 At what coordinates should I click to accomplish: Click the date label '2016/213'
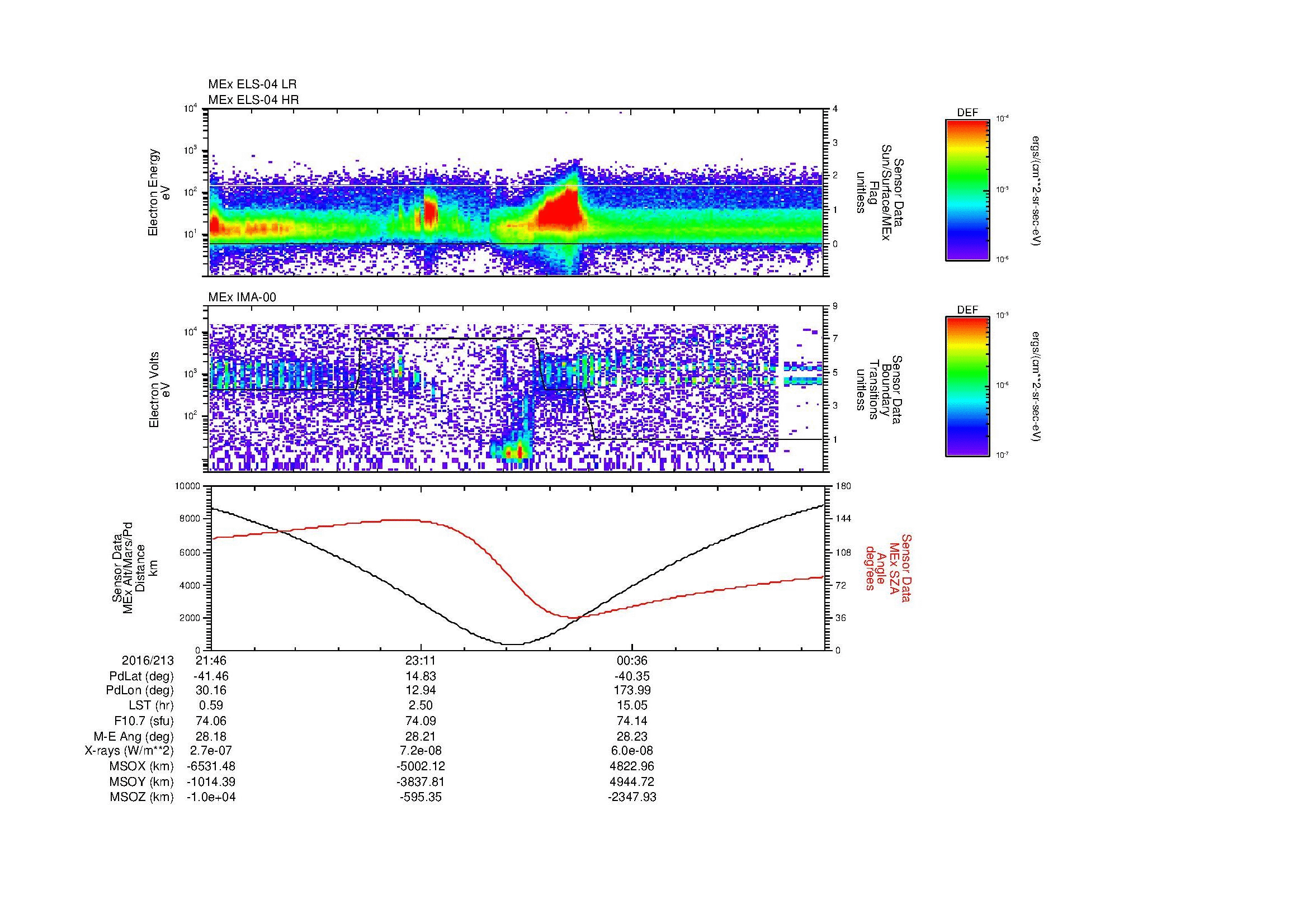click(x=148, y=660)
